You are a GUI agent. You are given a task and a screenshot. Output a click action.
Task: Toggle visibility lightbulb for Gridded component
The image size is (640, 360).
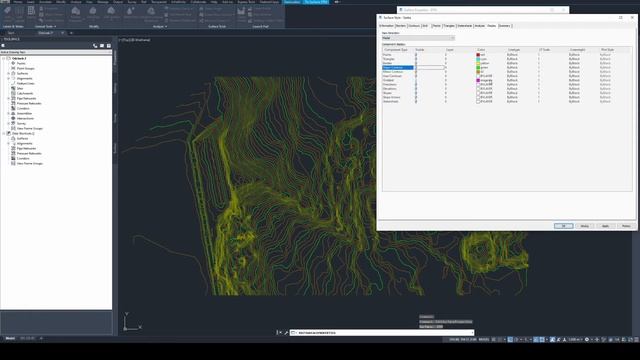click(x=416, y=80)
